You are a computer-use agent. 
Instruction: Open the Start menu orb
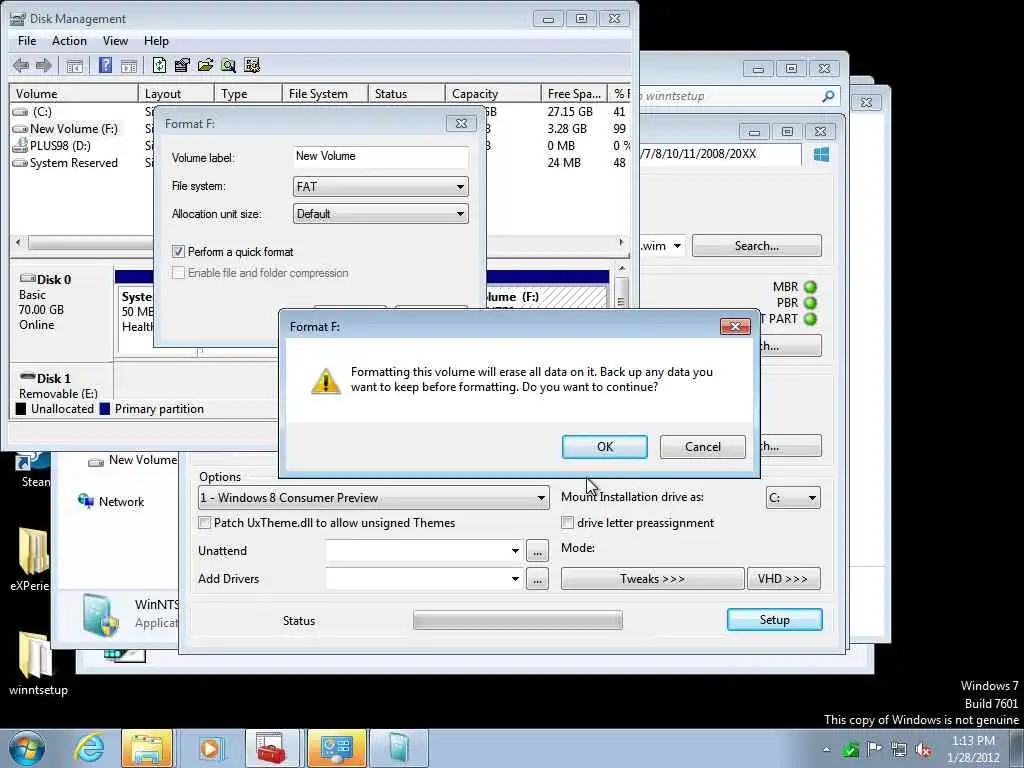pyautogui.click(x=27, y=748)
